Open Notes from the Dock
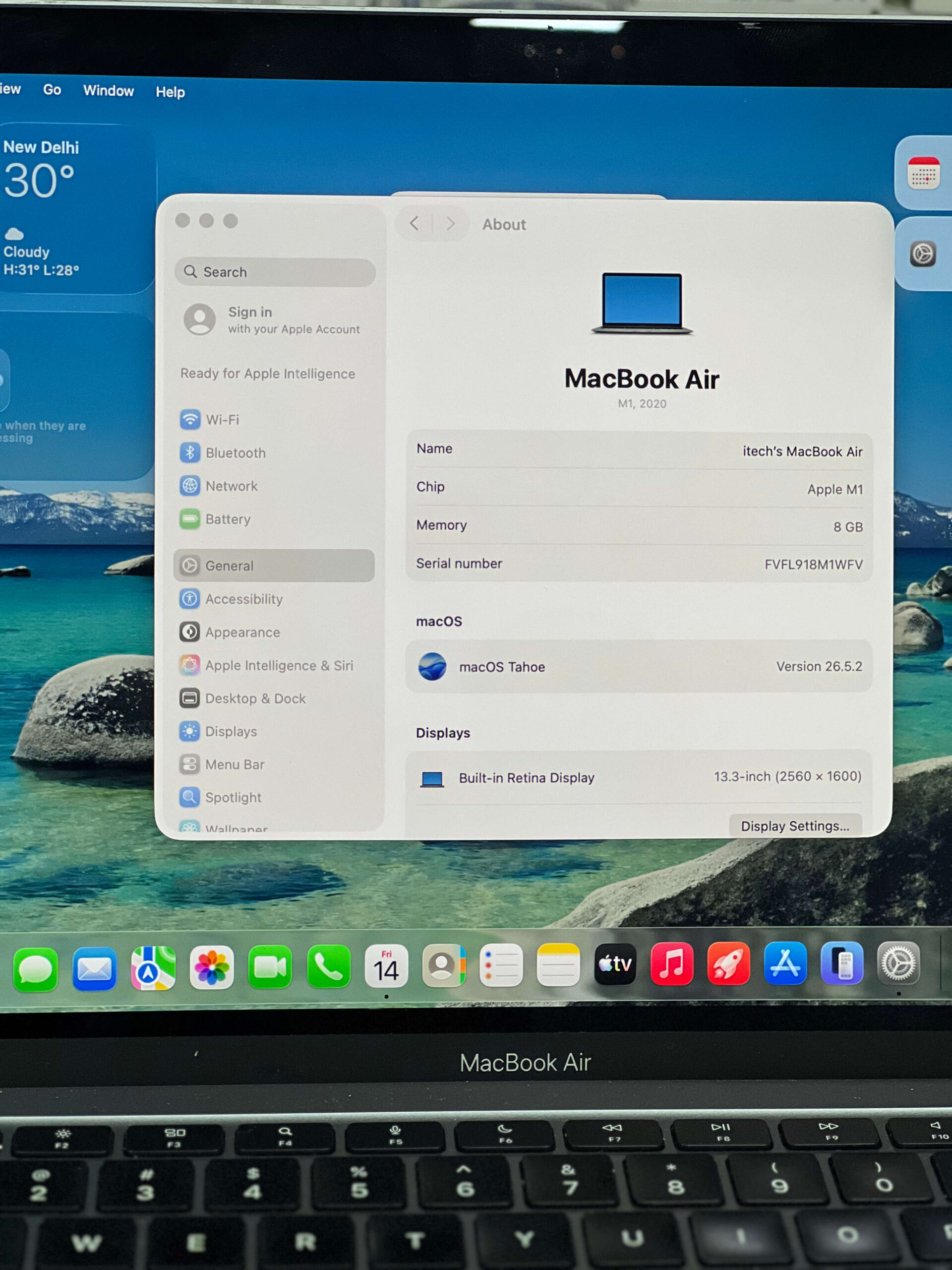952x1270 pixels. [x=558, y=964]
